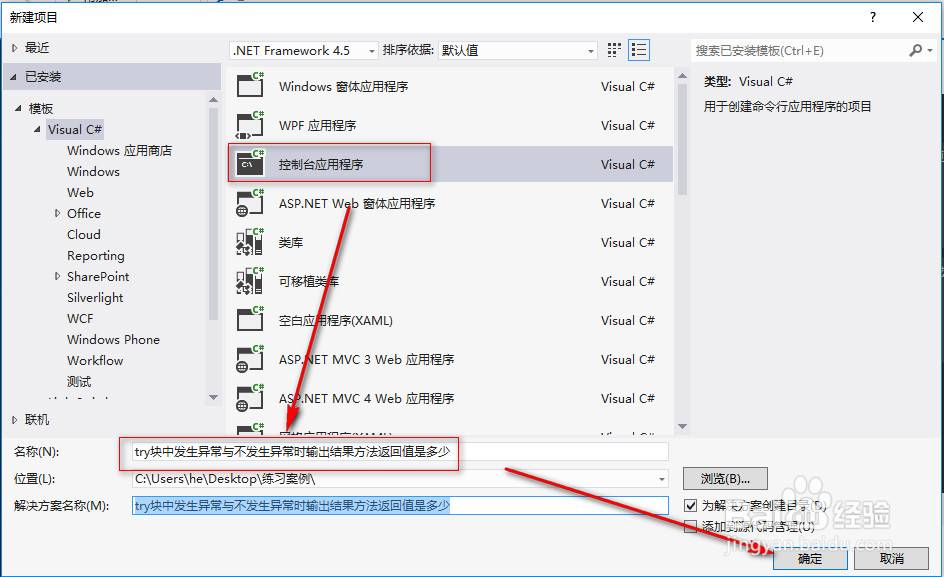
Task: Expand the Office tree node
Action: [57, 213]
